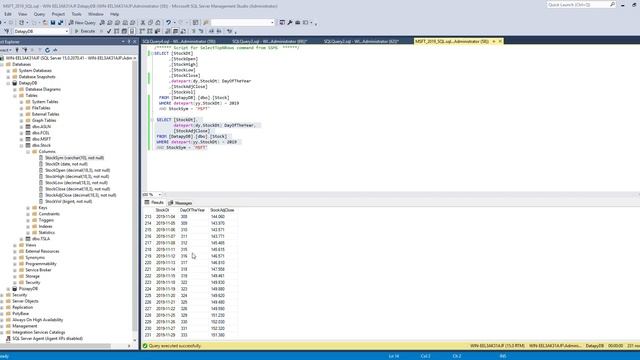Click the Save All icon
The height and width of the screenshot is (360, 640).
[60, 23]
